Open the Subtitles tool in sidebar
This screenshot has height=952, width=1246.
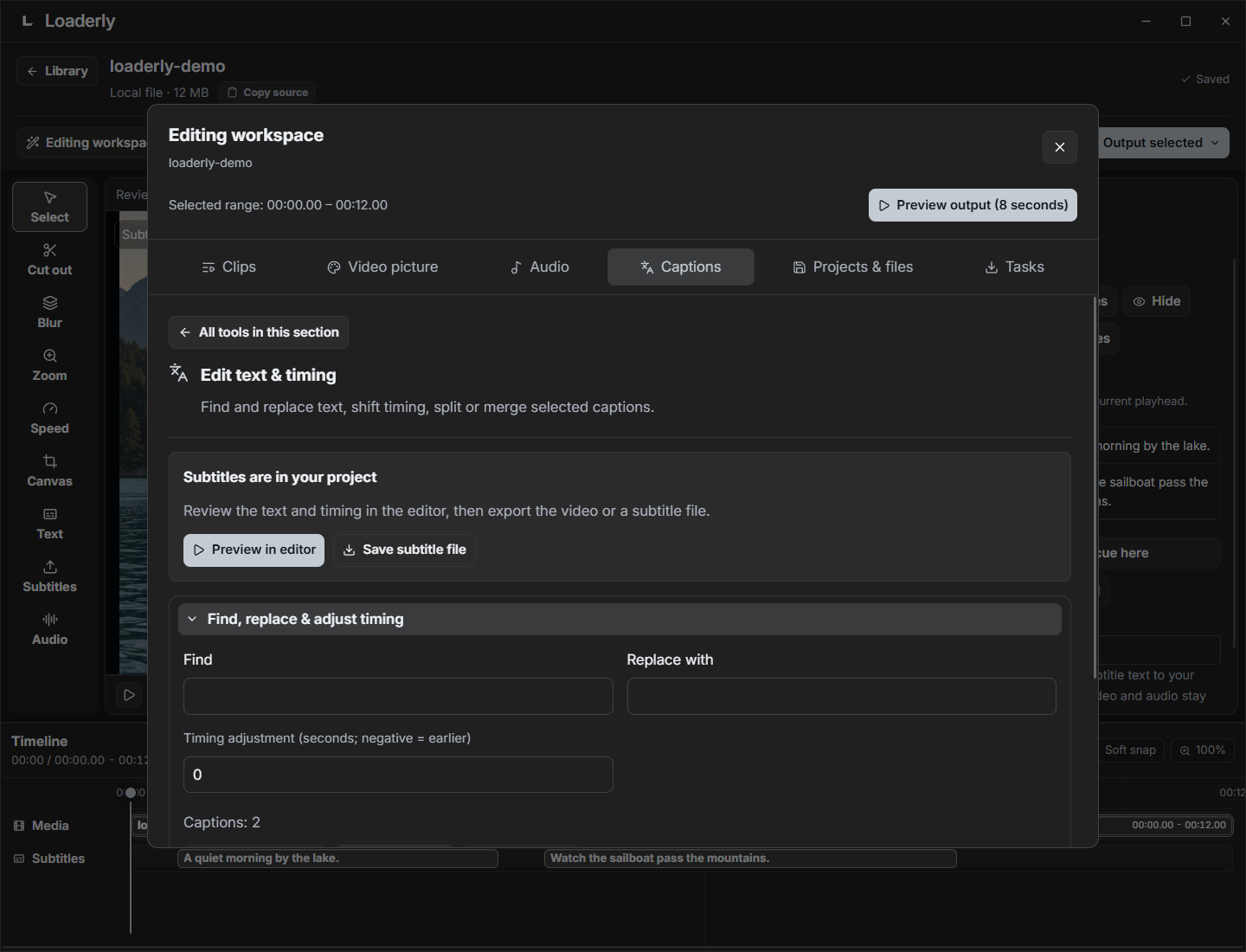point(49,576)
